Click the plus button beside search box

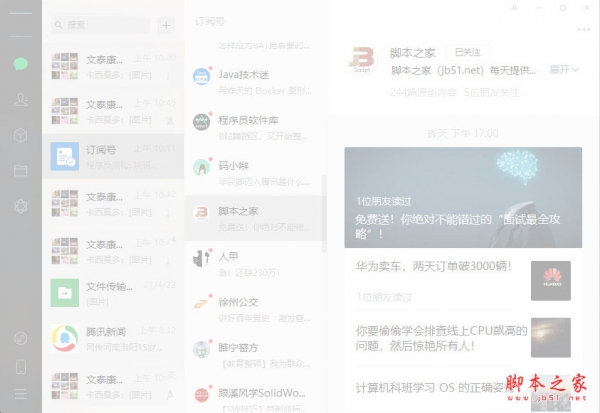click(166, 25)
